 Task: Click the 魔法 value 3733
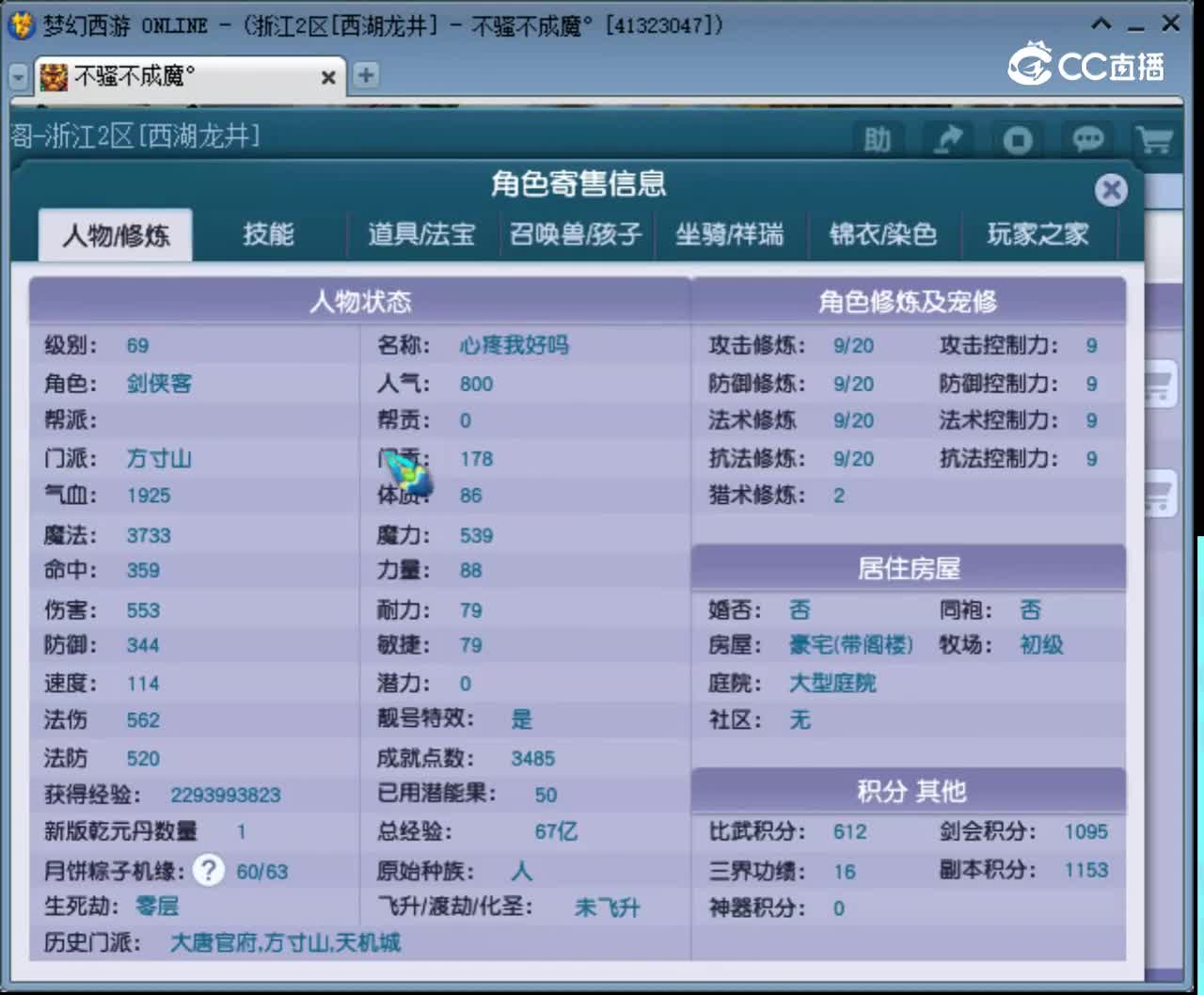coord(149,535)
